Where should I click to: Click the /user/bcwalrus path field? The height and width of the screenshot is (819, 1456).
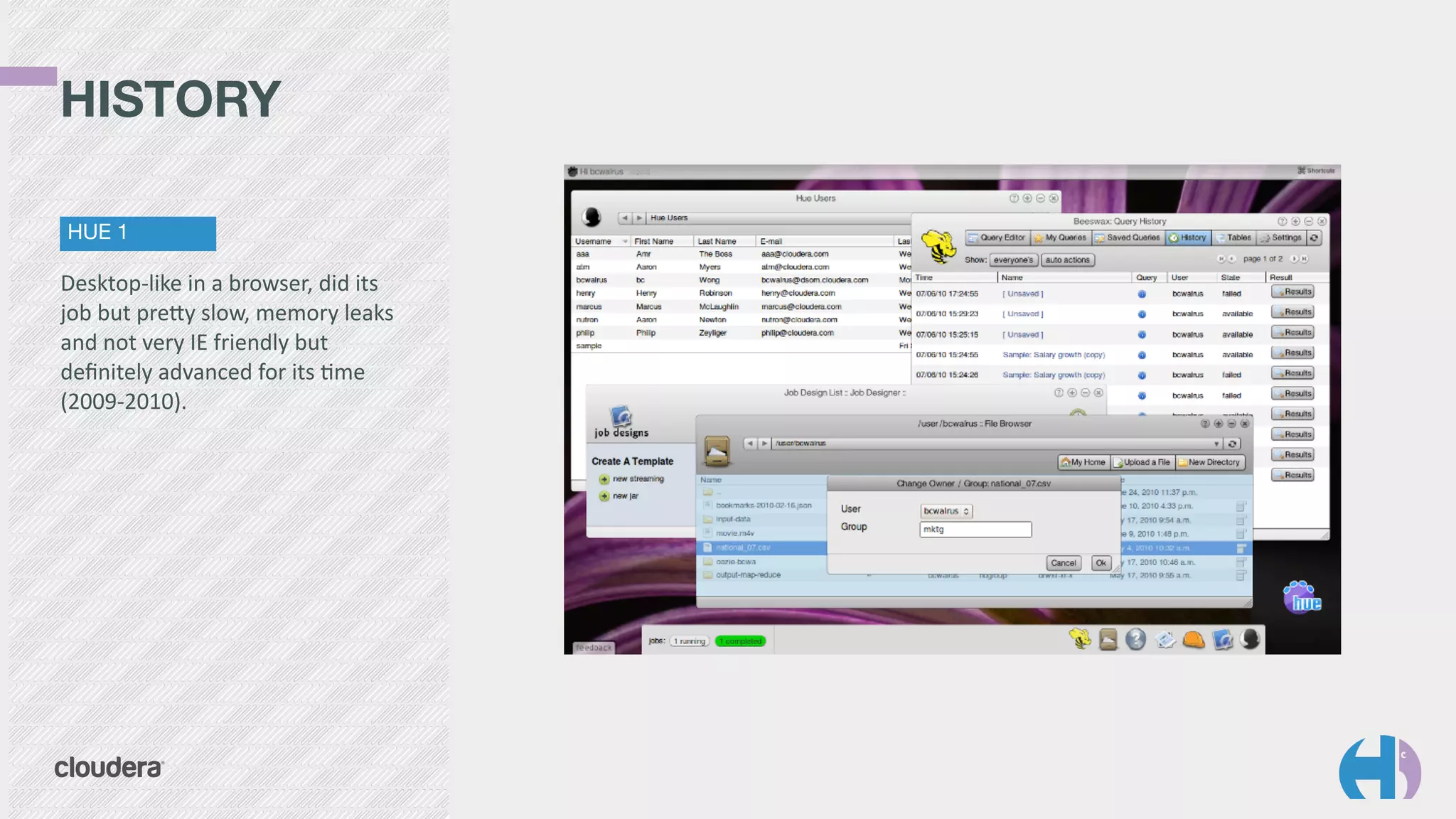coord(990,444)
